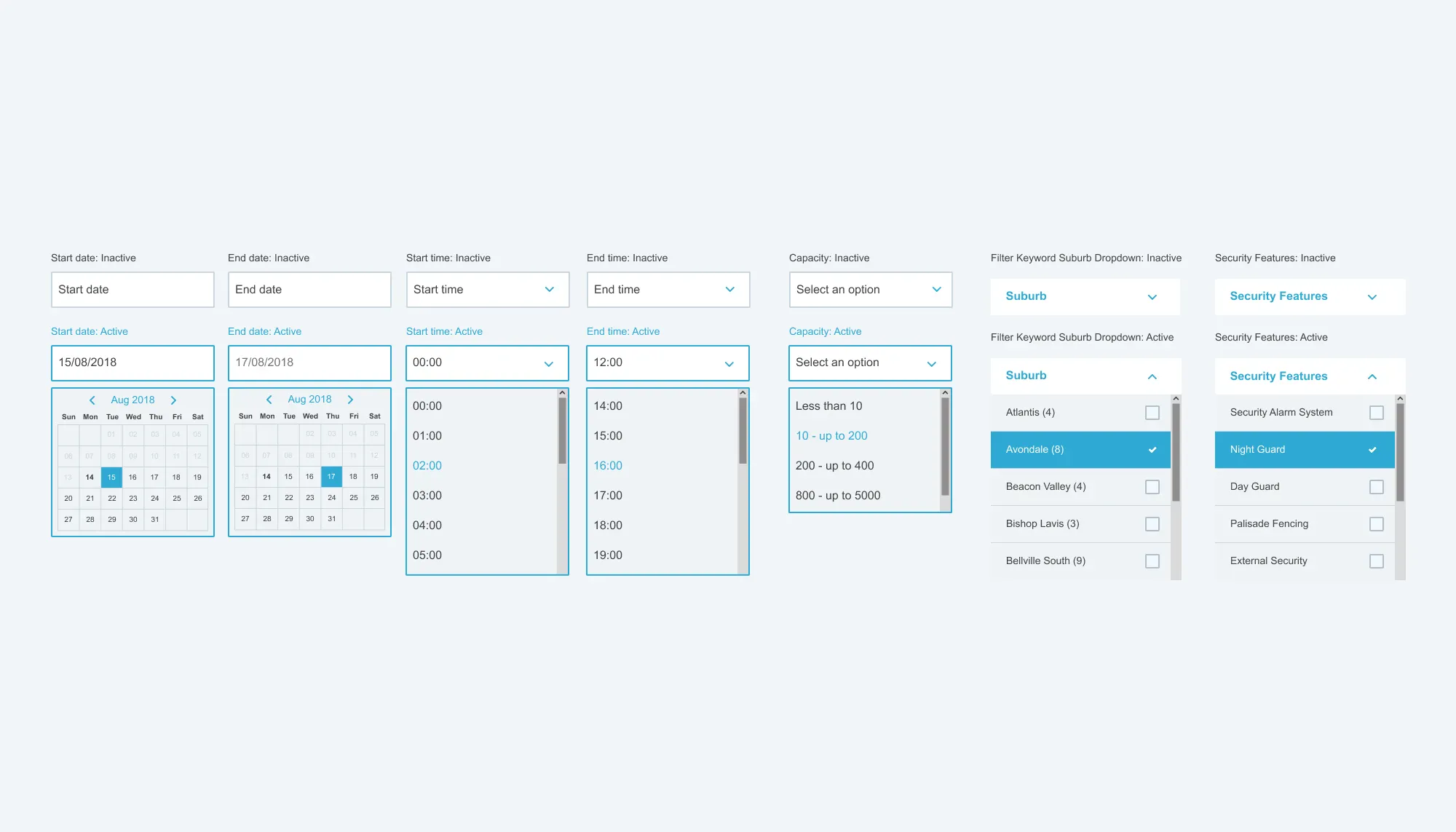Screen dimensions: 1456x832
Task: Click inactive Start date input field
Action: coord(132,290)
